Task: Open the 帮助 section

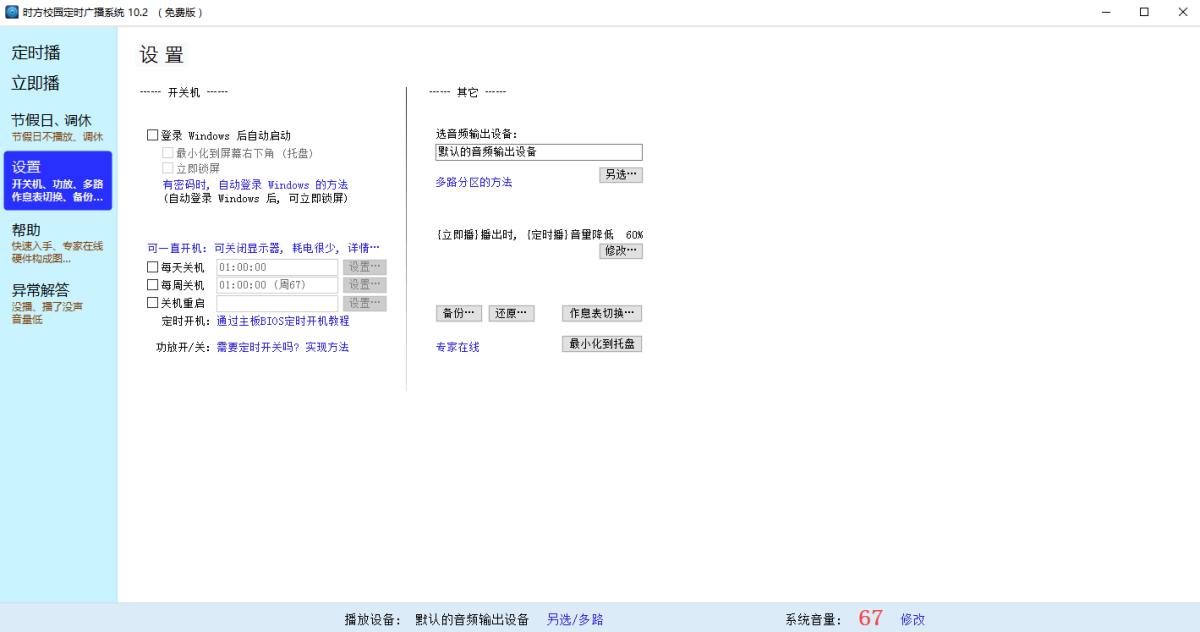Action: pos(28,230)
